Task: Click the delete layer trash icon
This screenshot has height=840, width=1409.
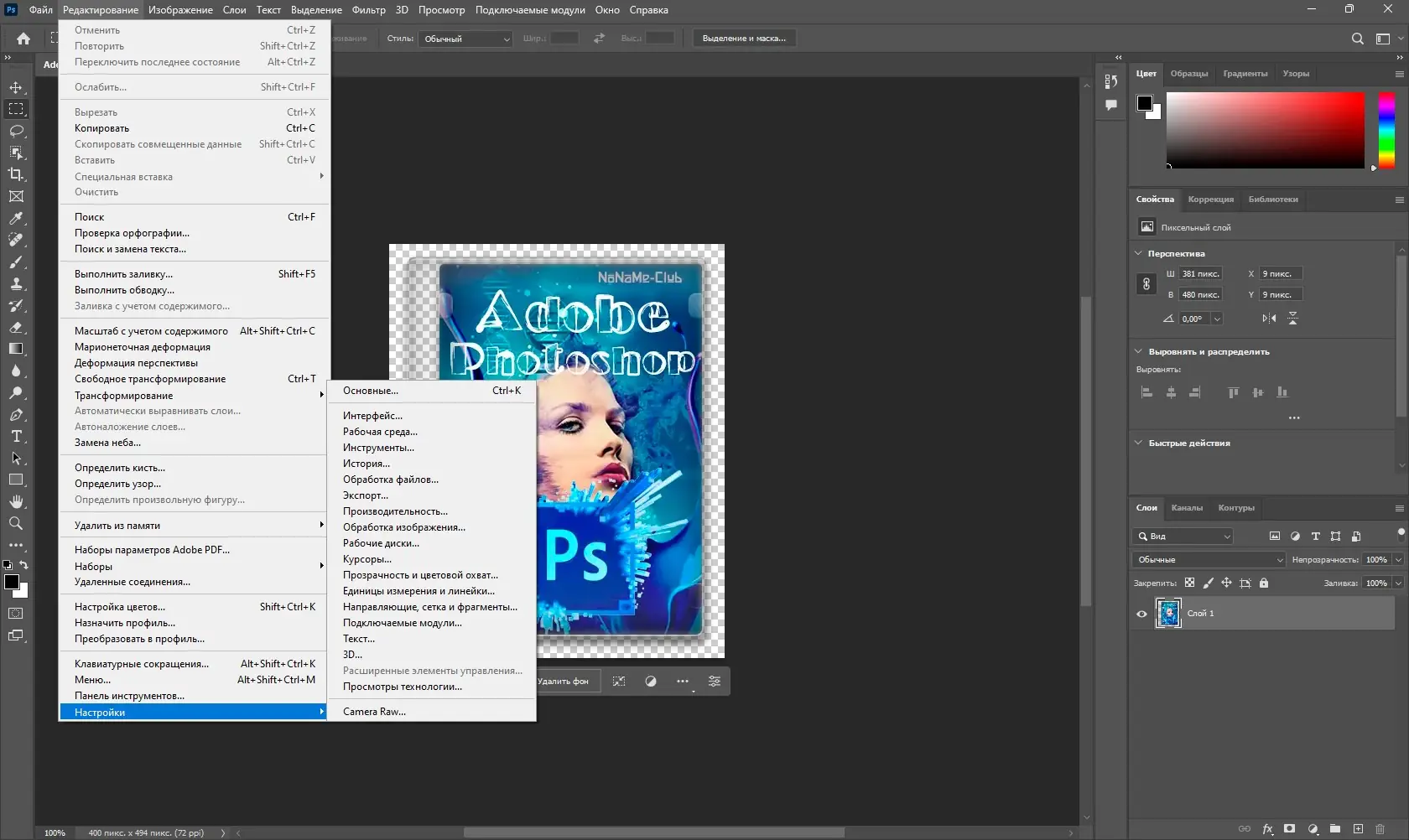Action: click(1380, 828)
